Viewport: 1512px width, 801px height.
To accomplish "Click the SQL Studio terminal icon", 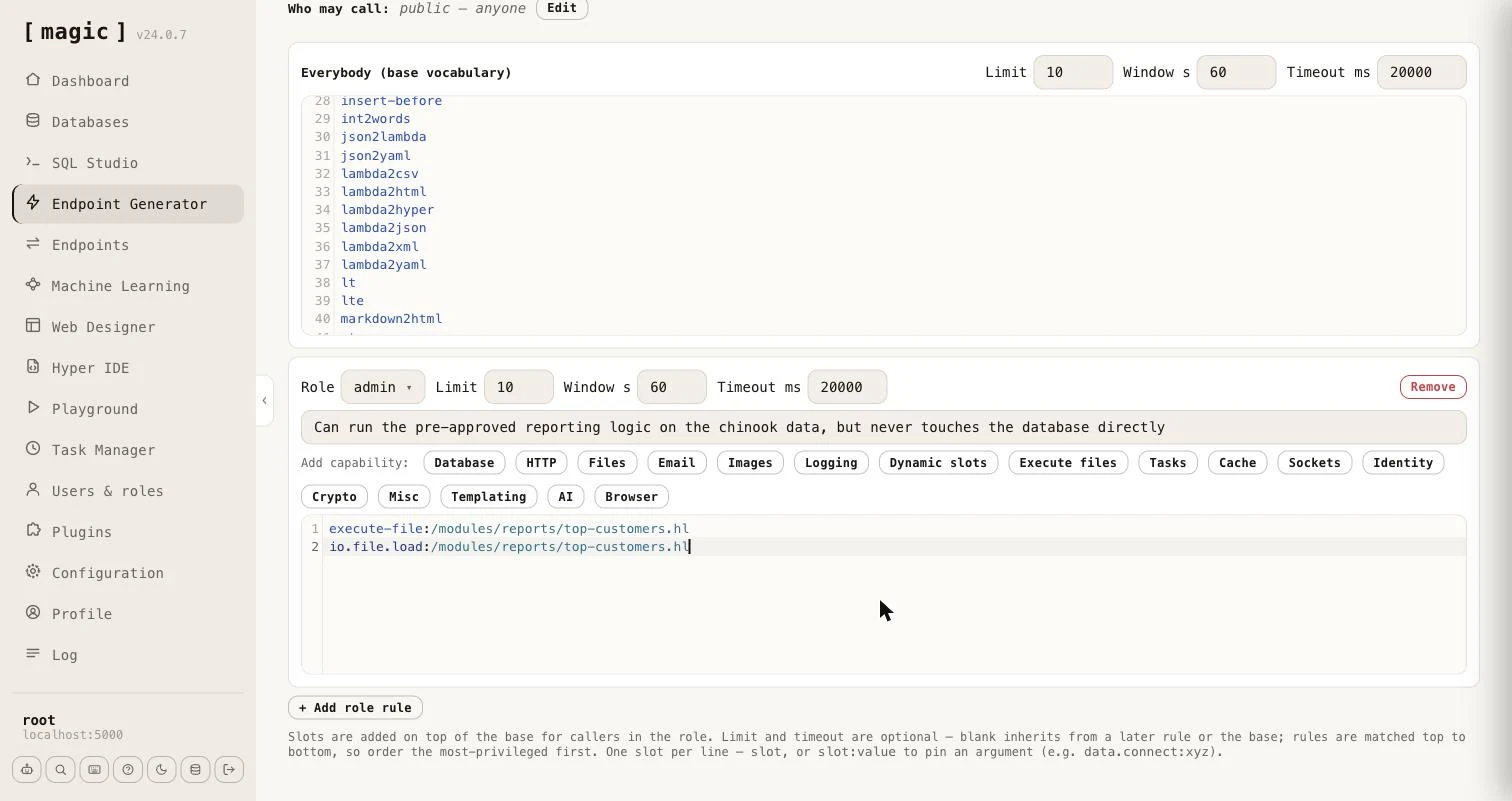I will coord(33,162).
